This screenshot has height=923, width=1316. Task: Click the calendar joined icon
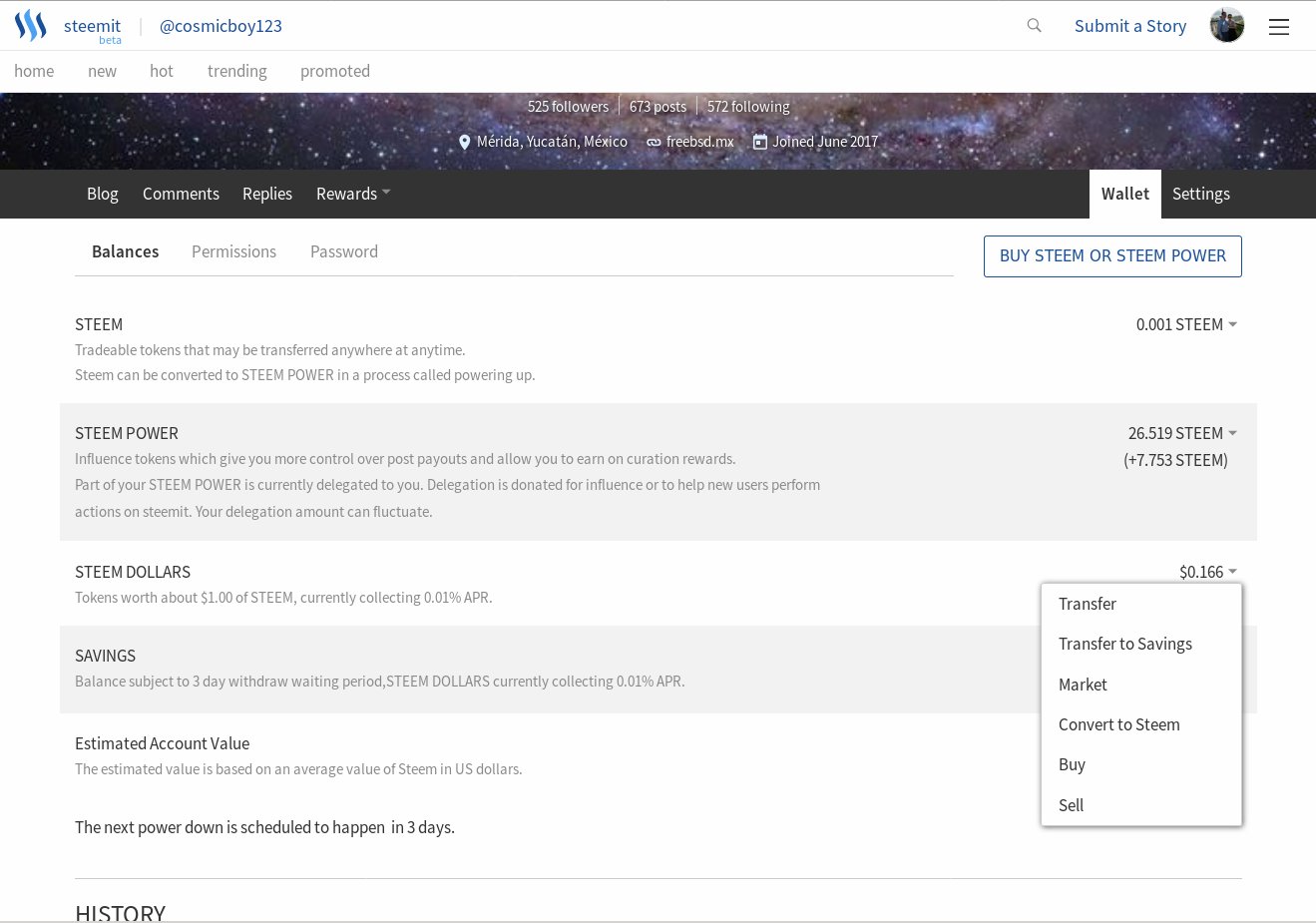(759, 142)
